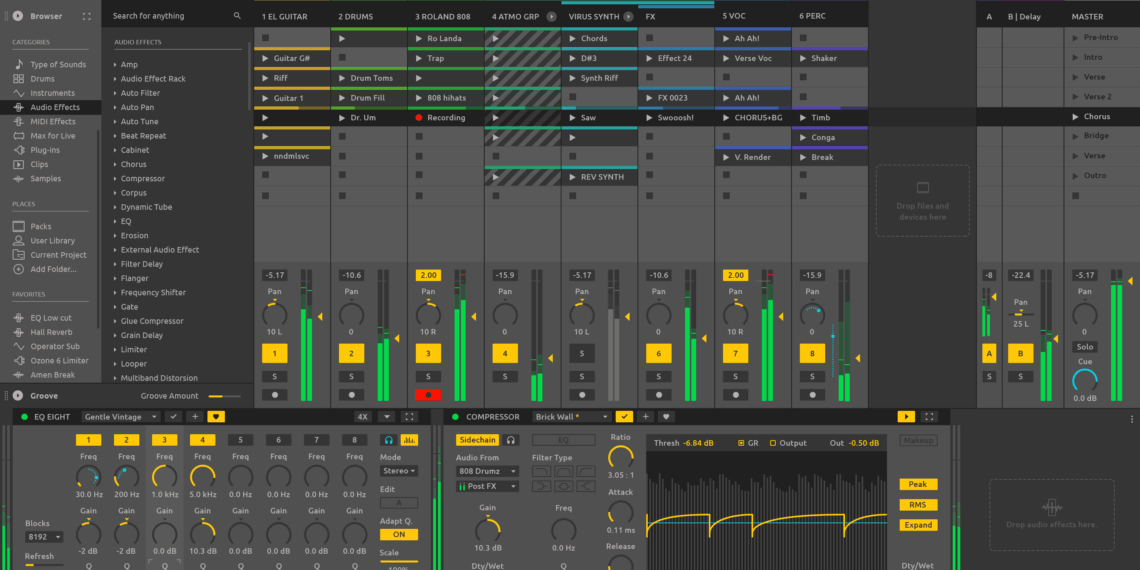Click the Compressor sidechain headphones icon
Screen dimensions: 1140x570
(x=511, y=440)
